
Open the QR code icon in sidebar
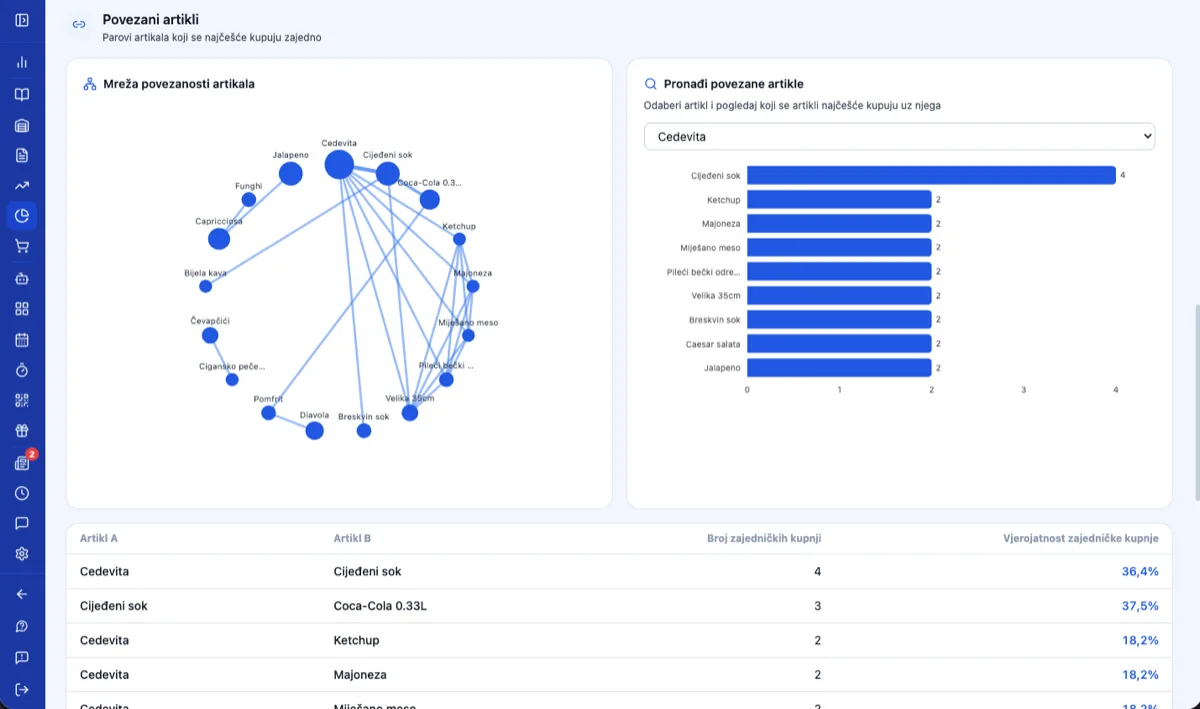[x=22, y=400]
